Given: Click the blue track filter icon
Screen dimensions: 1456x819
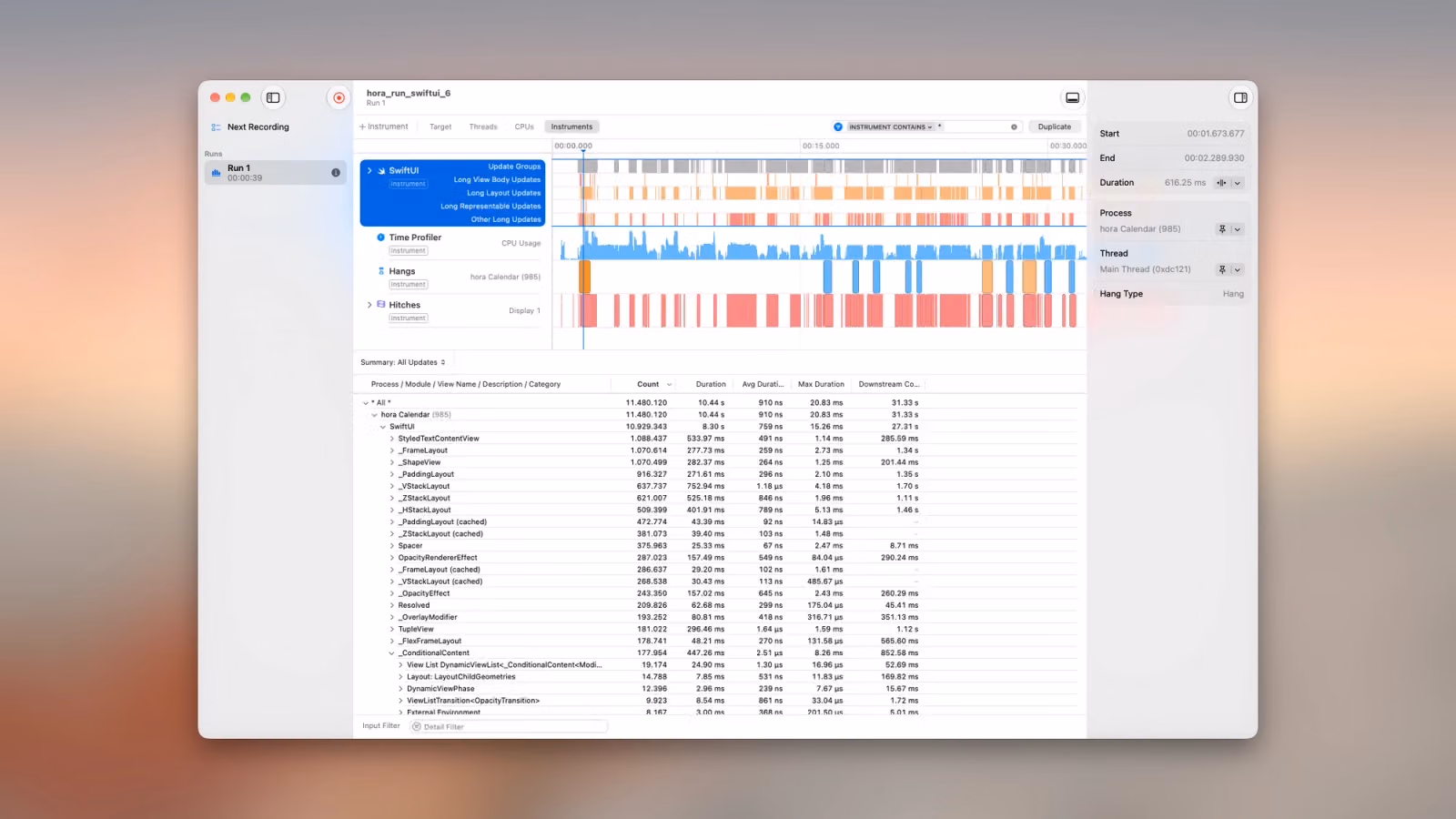Looking at the screenshot, I should (x=838, y=126).
